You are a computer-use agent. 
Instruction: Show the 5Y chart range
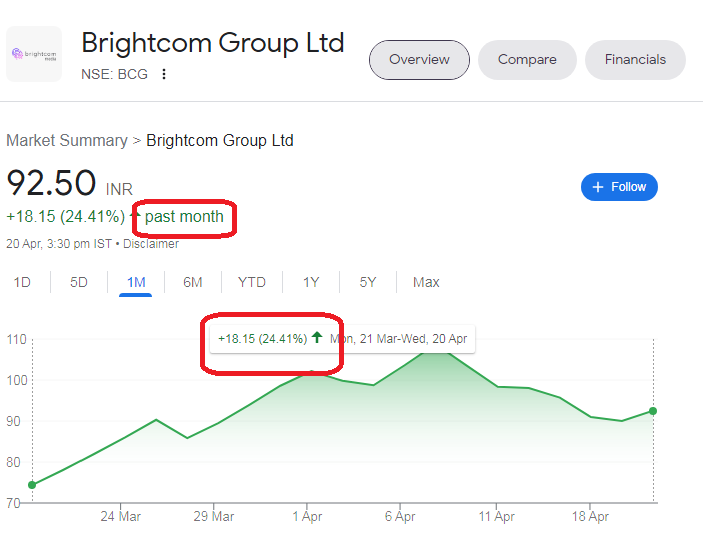click(368, 282)
